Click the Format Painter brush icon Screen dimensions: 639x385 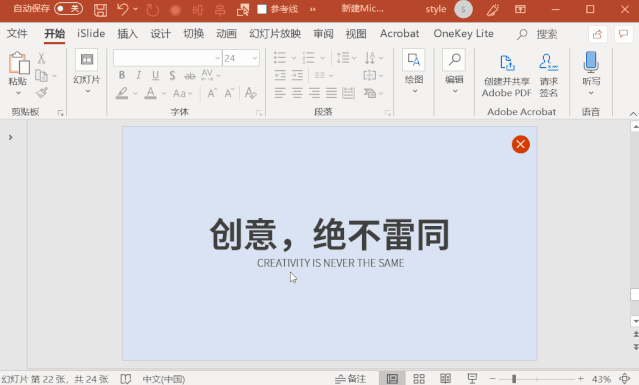(x=42, y=93)
